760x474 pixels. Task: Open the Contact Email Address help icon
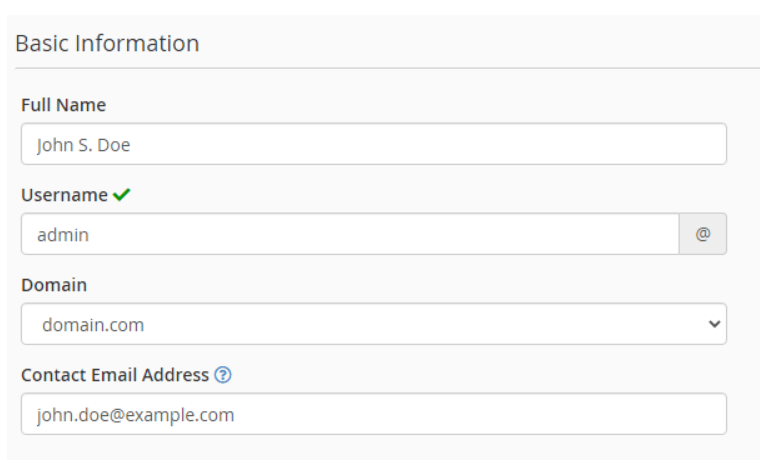[223, 376]
